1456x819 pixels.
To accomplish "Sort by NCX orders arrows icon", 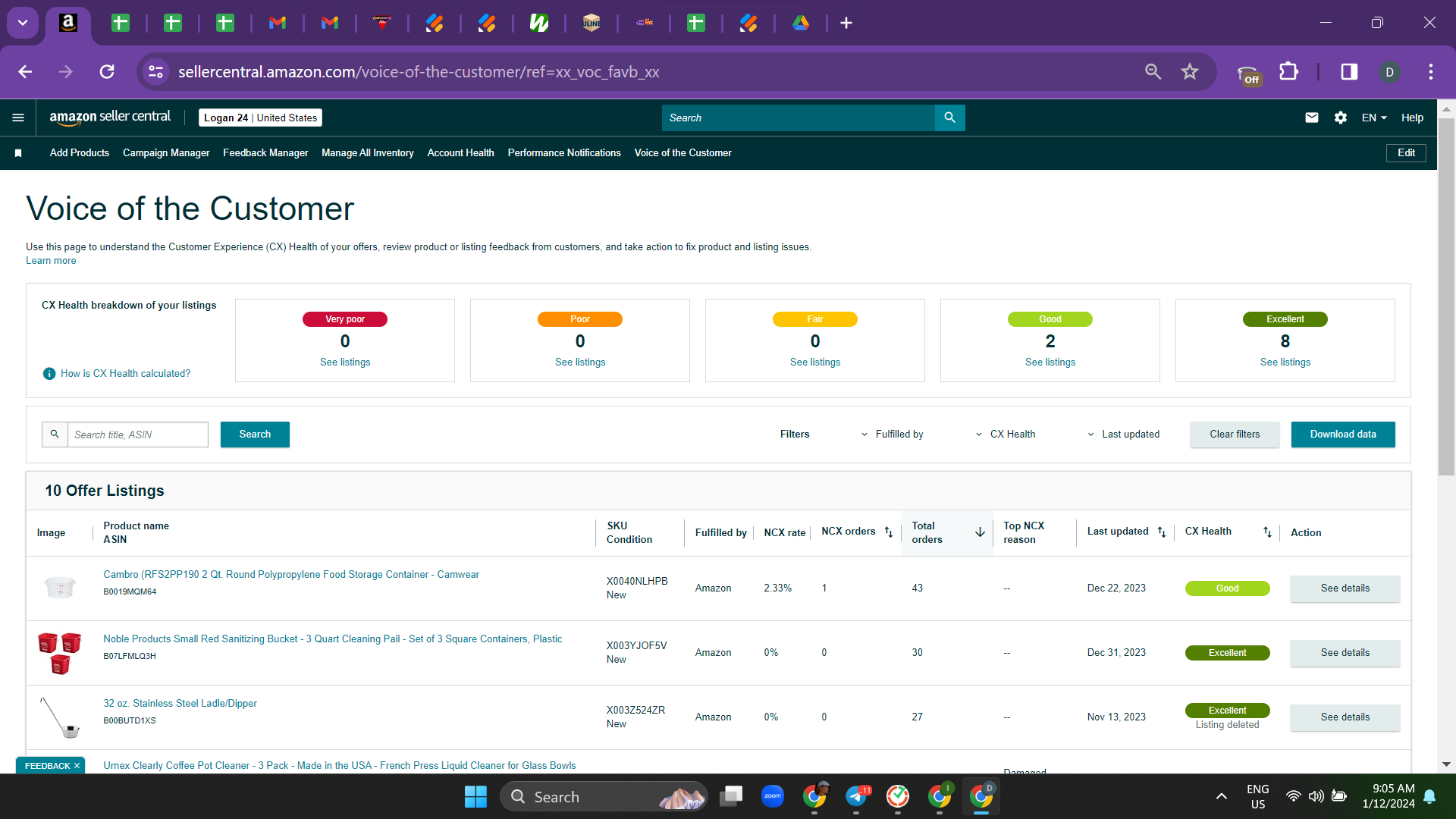I will [889, 532].
